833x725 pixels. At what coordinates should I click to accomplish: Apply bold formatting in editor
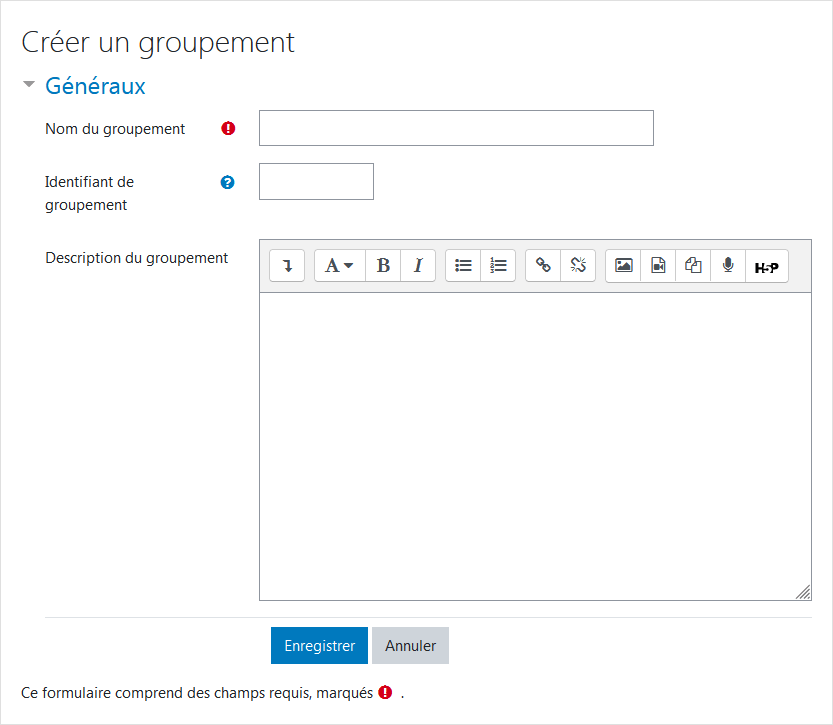pos(383,266)
